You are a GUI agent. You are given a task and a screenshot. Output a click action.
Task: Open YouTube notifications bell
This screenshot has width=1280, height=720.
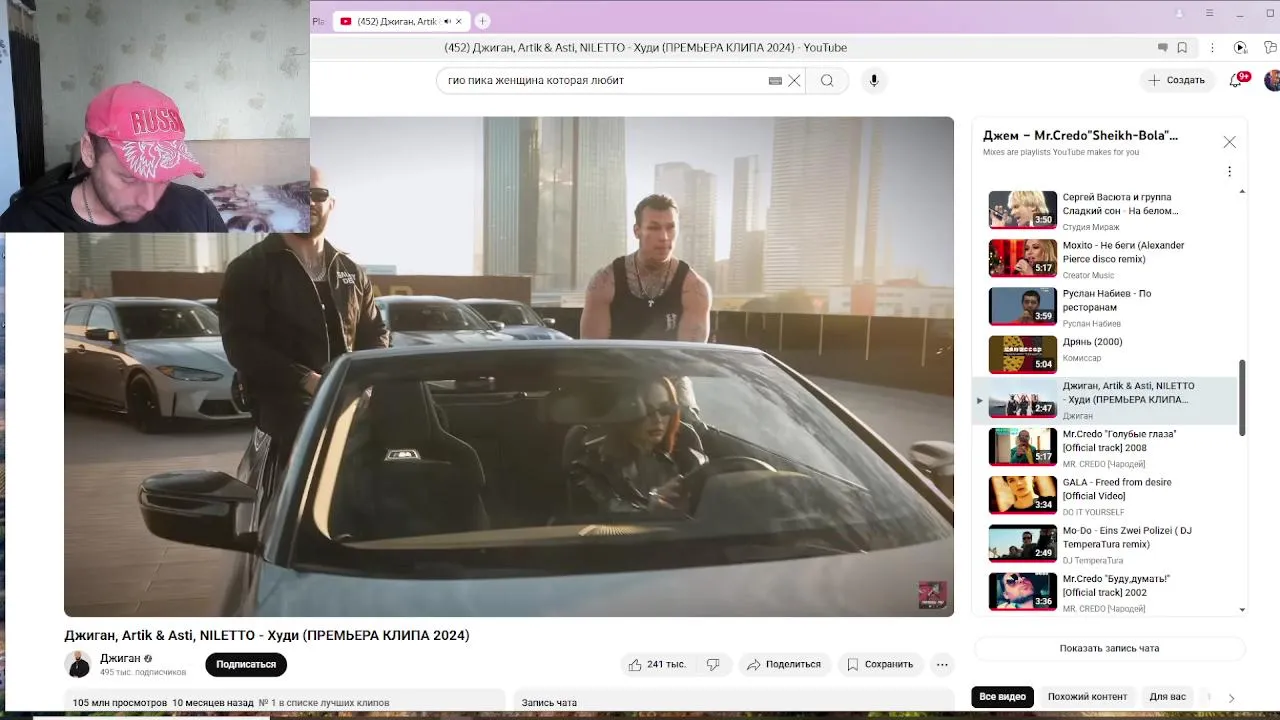[1236, 80]
